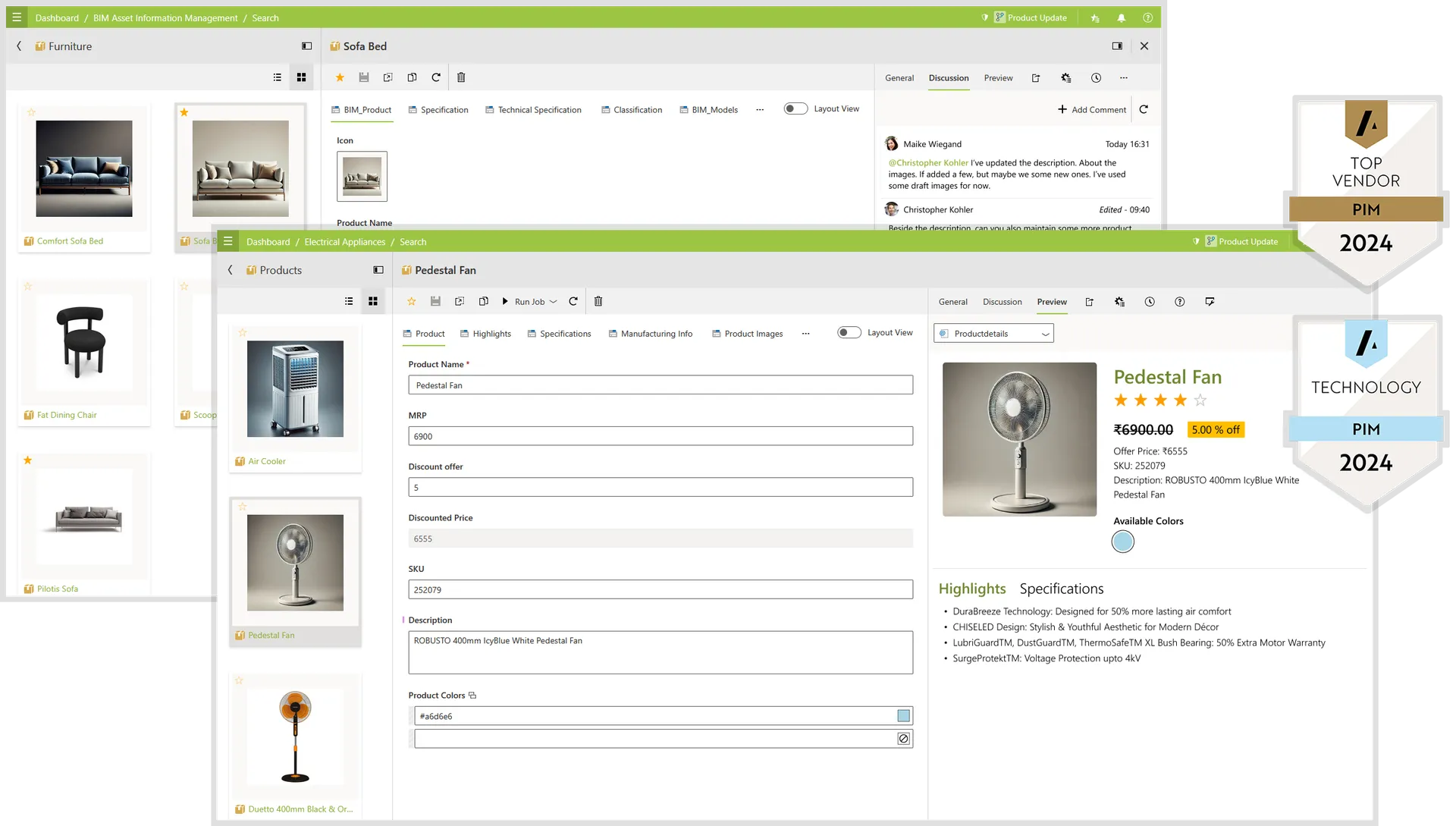
Task: Click into the MRP input field
Action: (660, 436)
